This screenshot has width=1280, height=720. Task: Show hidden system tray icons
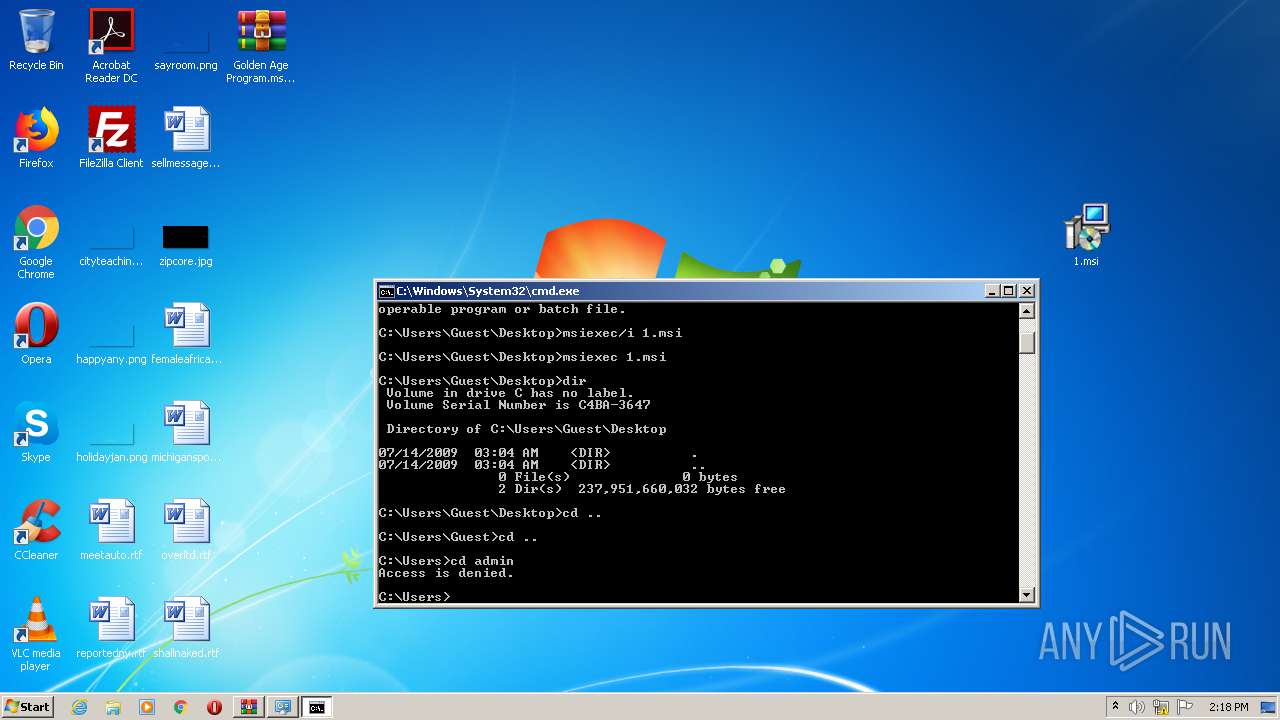pos(1115,707)
